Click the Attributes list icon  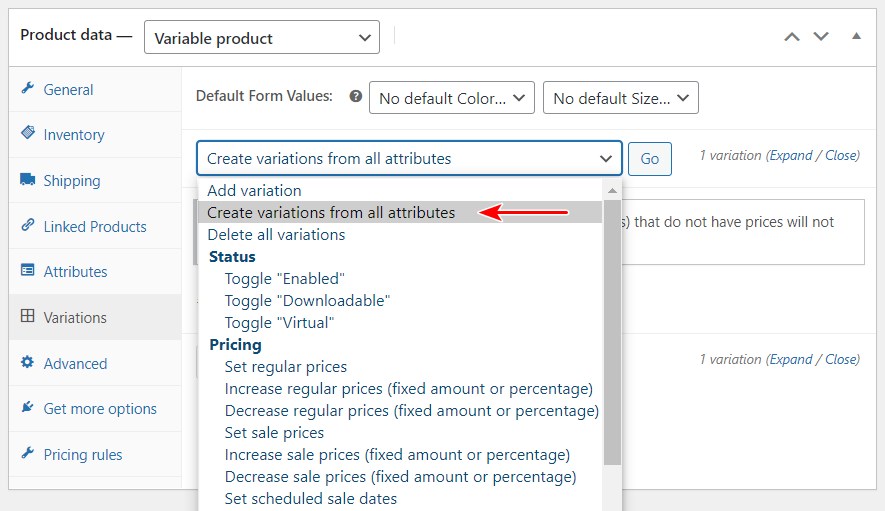point(28,270)
